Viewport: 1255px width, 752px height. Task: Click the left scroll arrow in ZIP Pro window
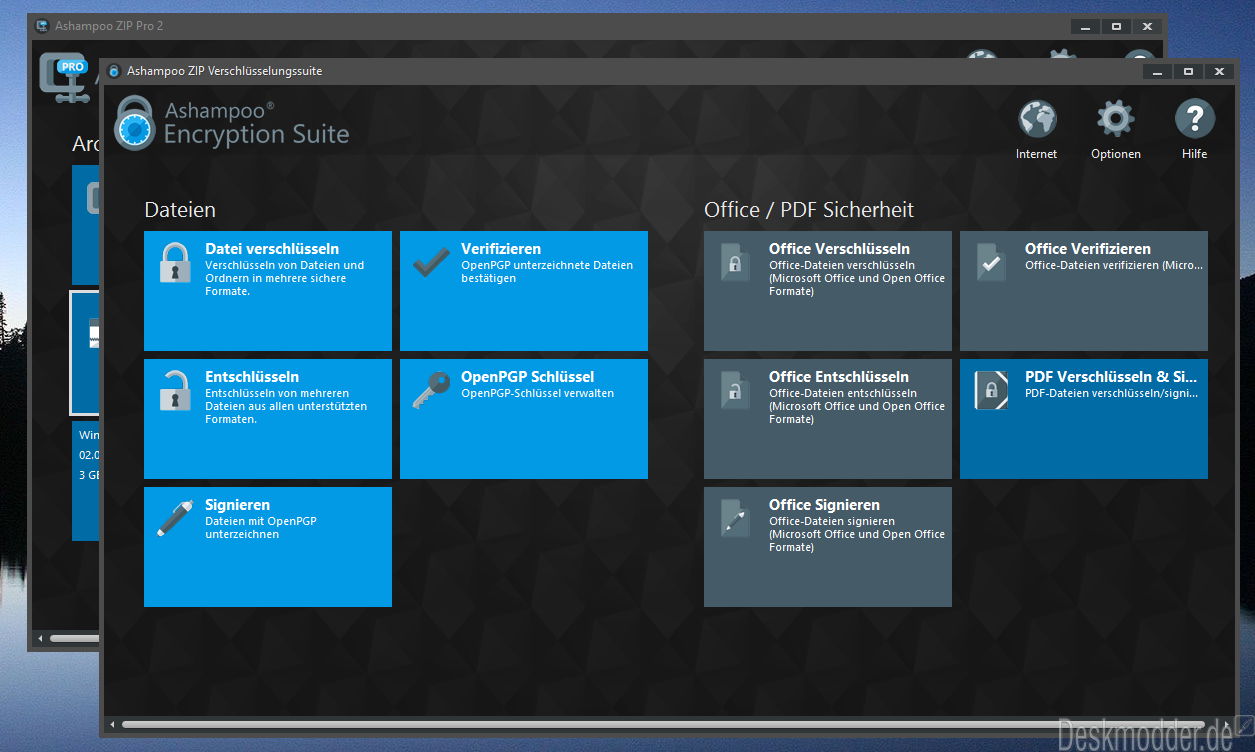pos(41,638)
